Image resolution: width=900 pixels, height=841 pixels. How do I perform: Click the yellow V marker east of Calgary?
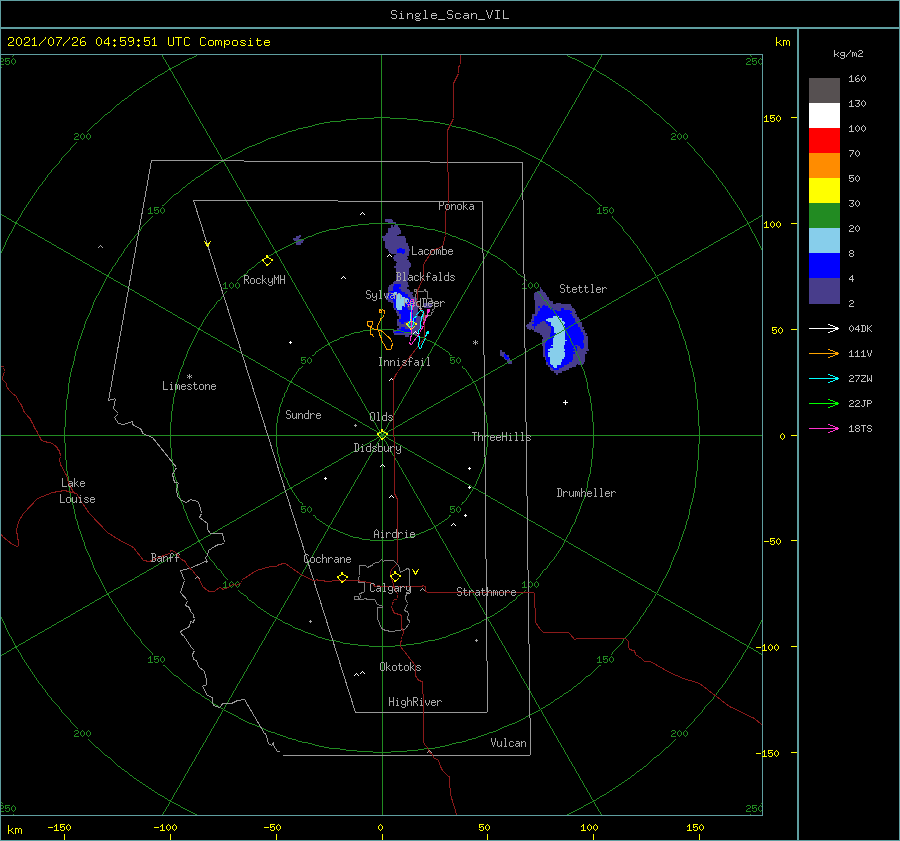(416, 572)
